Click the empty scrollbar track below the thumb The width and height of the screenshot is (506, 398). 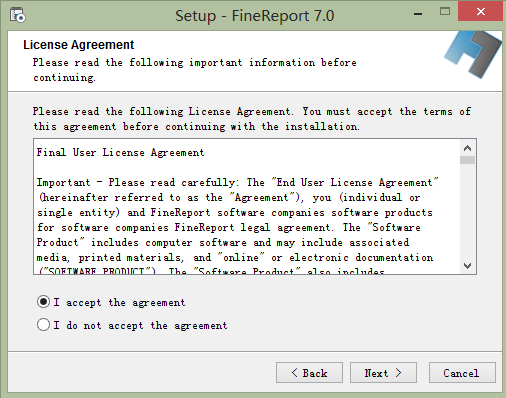tap(467, 211)
